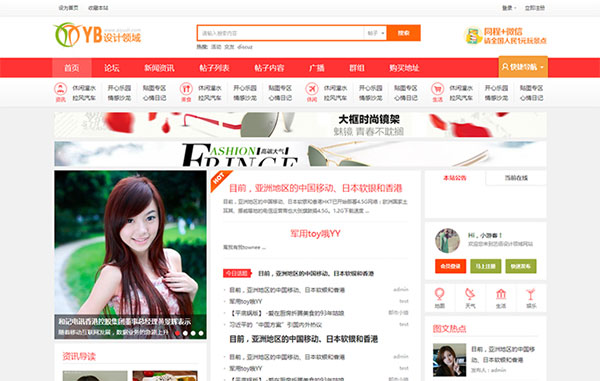Click the green 马上注册 button
This screenshot has width=600, height=381.
pos(486,266)
